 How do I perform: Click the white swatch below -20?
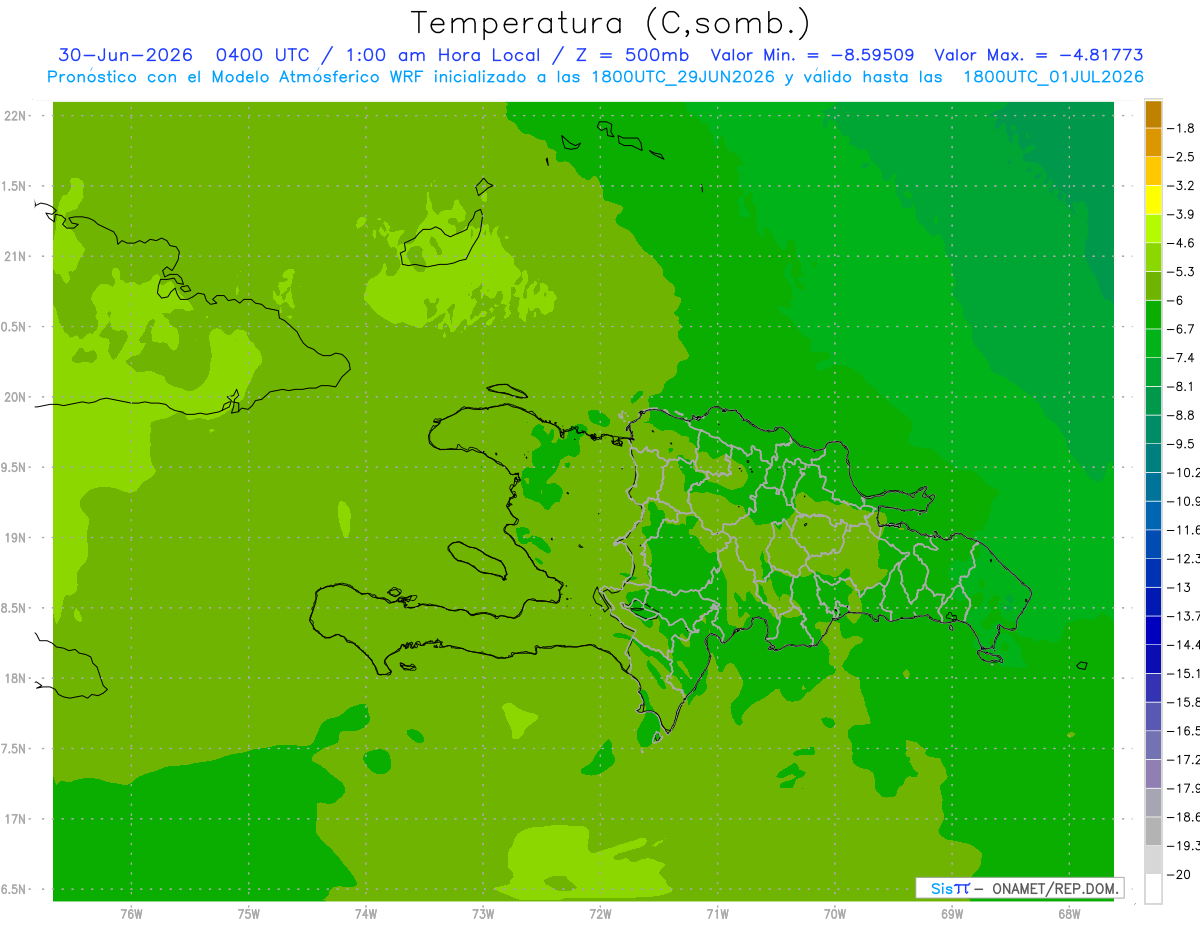[1153, 888]
